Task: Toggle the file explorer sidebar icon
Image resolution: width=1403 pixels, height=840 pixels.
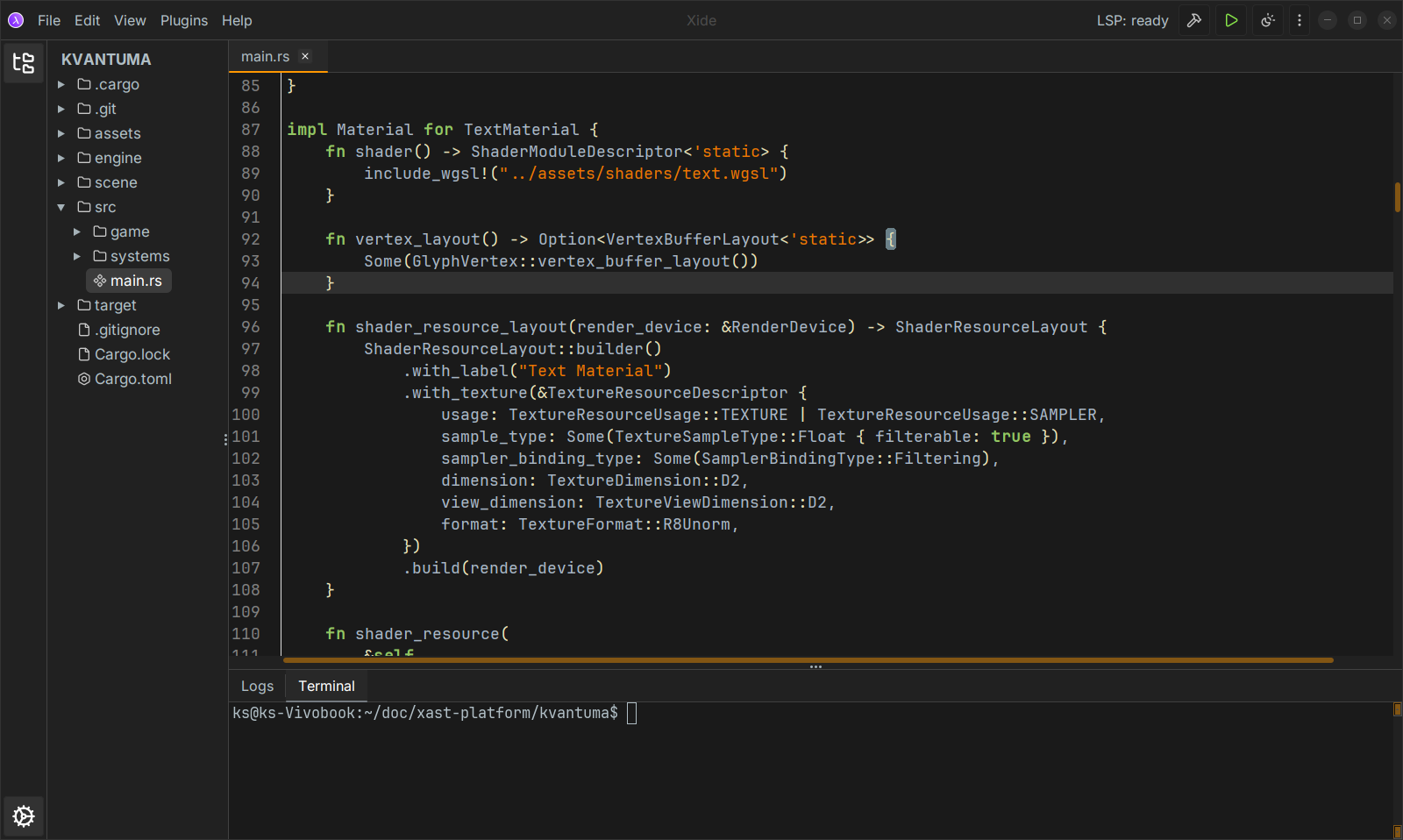Action: (24, 62)
